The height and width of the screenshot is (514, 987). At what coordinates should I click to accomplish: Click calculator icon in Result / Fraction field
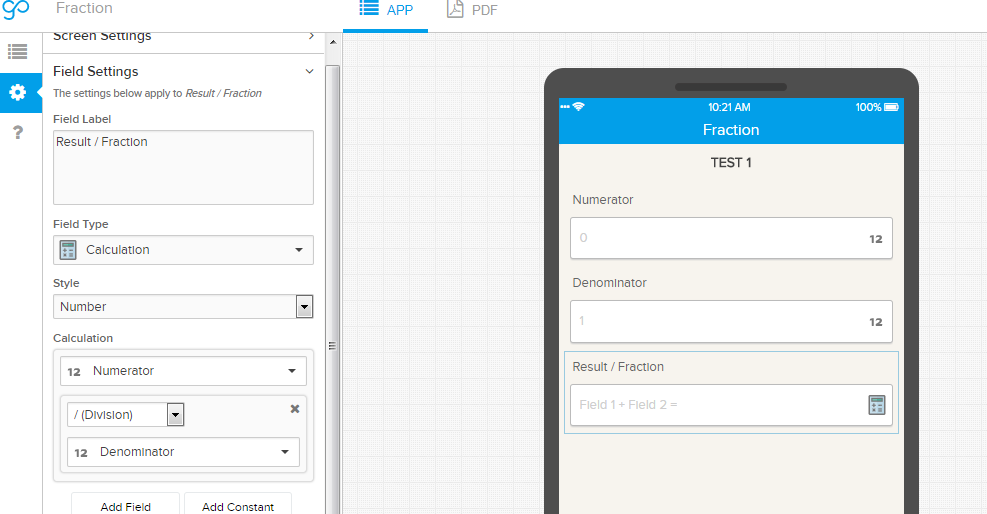click(877, 405)
